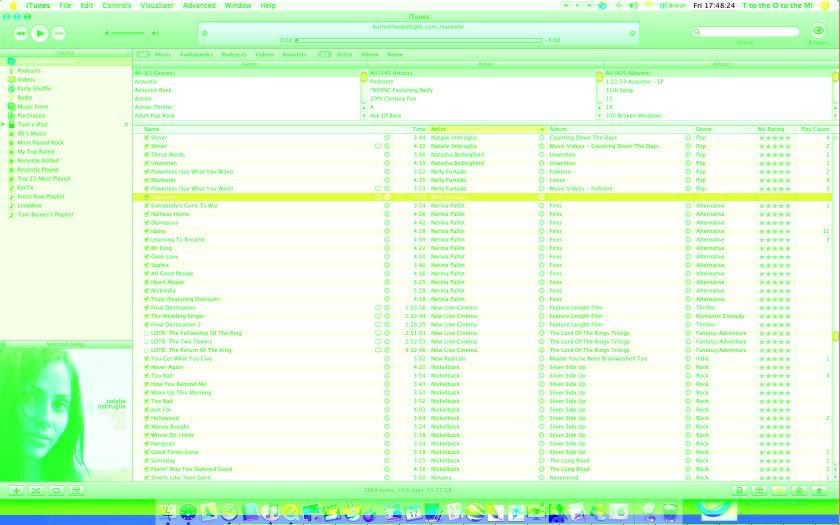The image size is (840, 525).
Task: Click inside the Search field
Action: click(x=745, y=32)
